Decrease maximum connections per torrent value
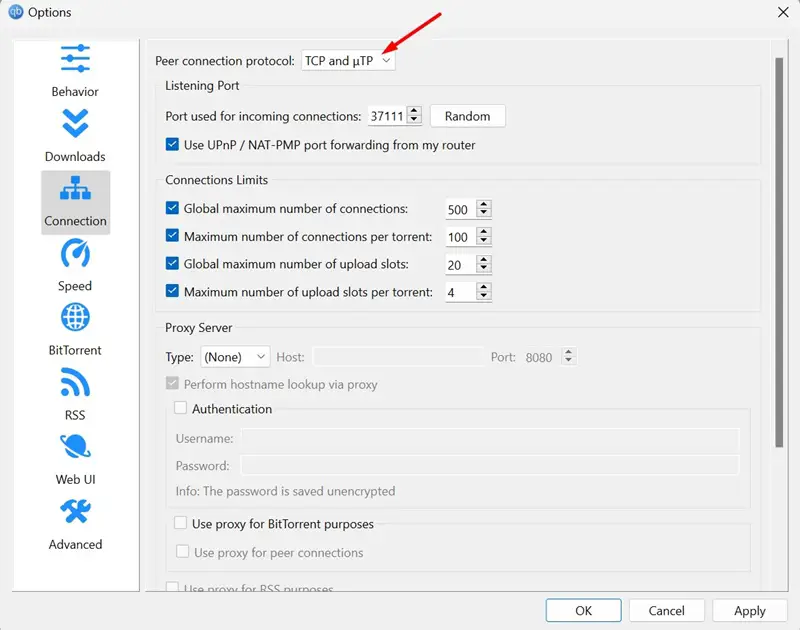This screenshot has width=800, height=630. (484, 241)
